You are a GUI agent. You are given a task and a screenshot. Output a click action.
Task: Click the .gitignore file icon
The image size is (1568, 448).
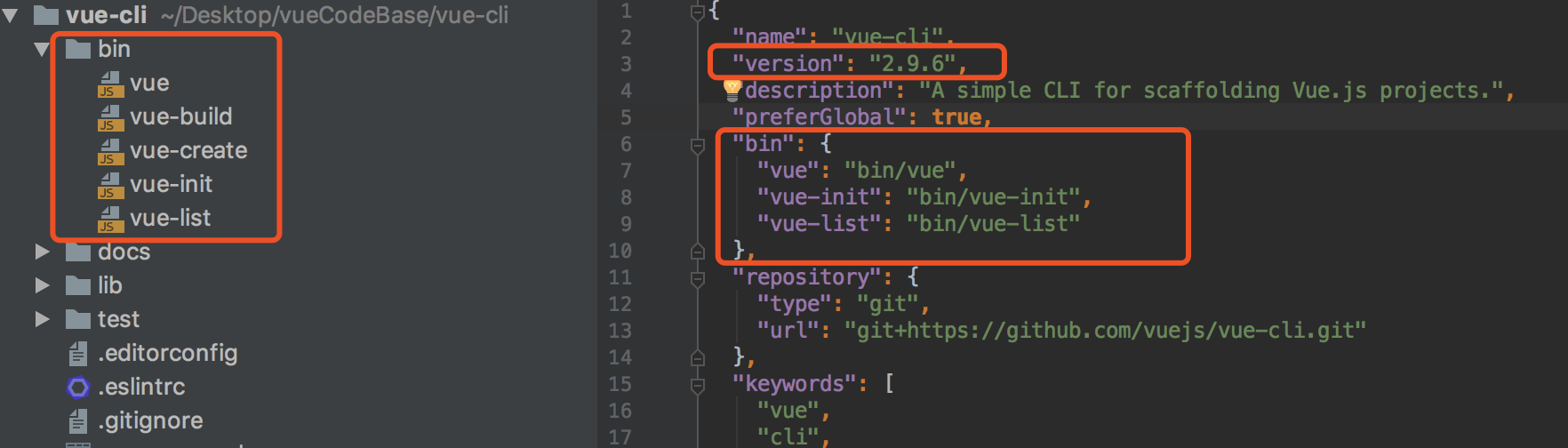(78, 421)
